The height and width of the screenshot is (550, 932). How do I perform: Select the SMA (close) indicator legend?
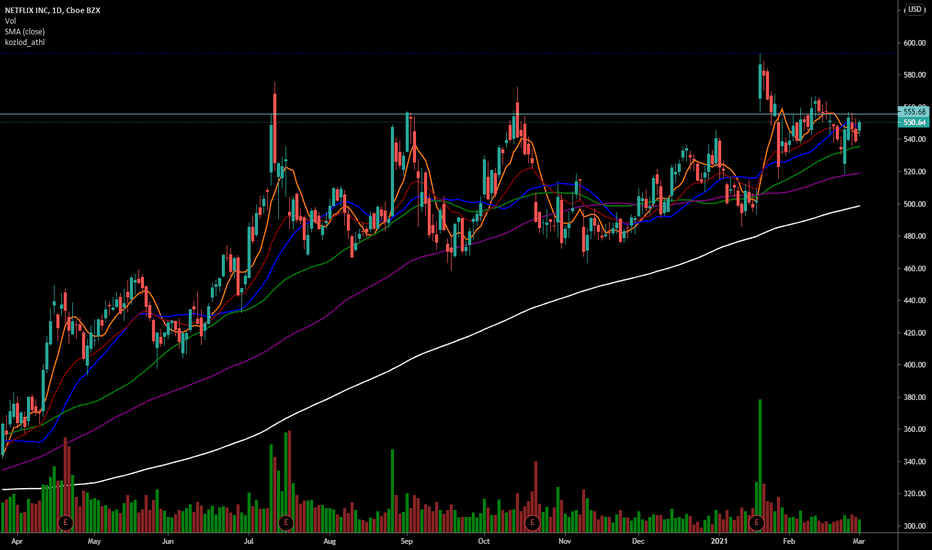[x=24, y=32]
